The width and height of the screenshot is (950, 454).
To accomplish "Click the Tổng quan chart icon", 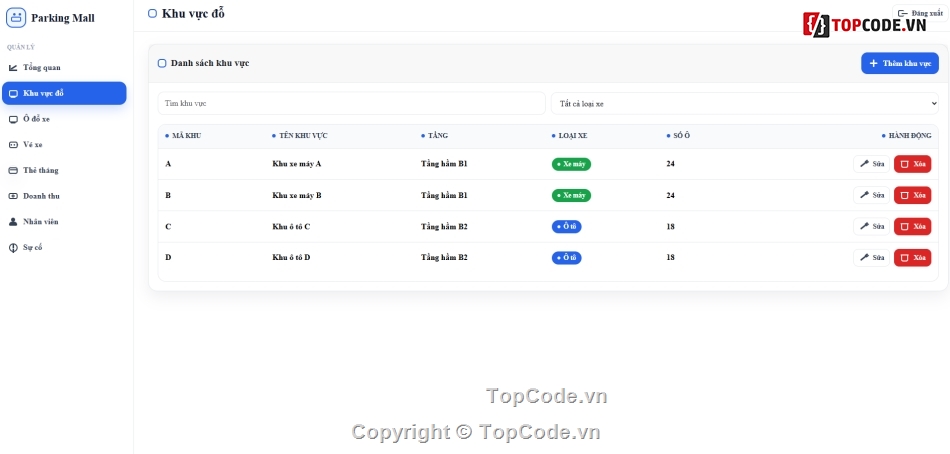I will tap(13, 68).
